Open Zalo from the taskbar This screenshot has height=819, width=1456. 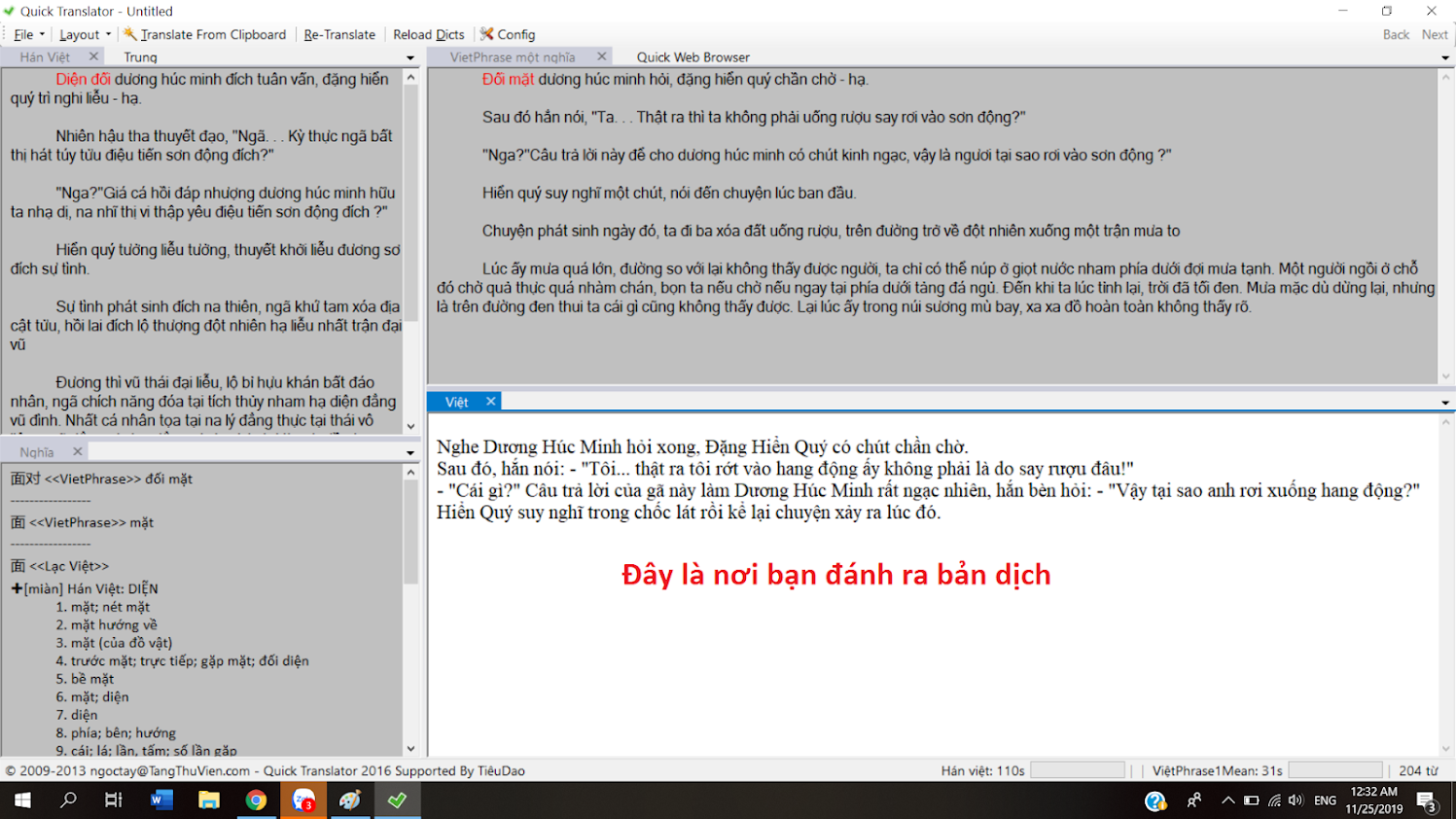tap(302, 801)
